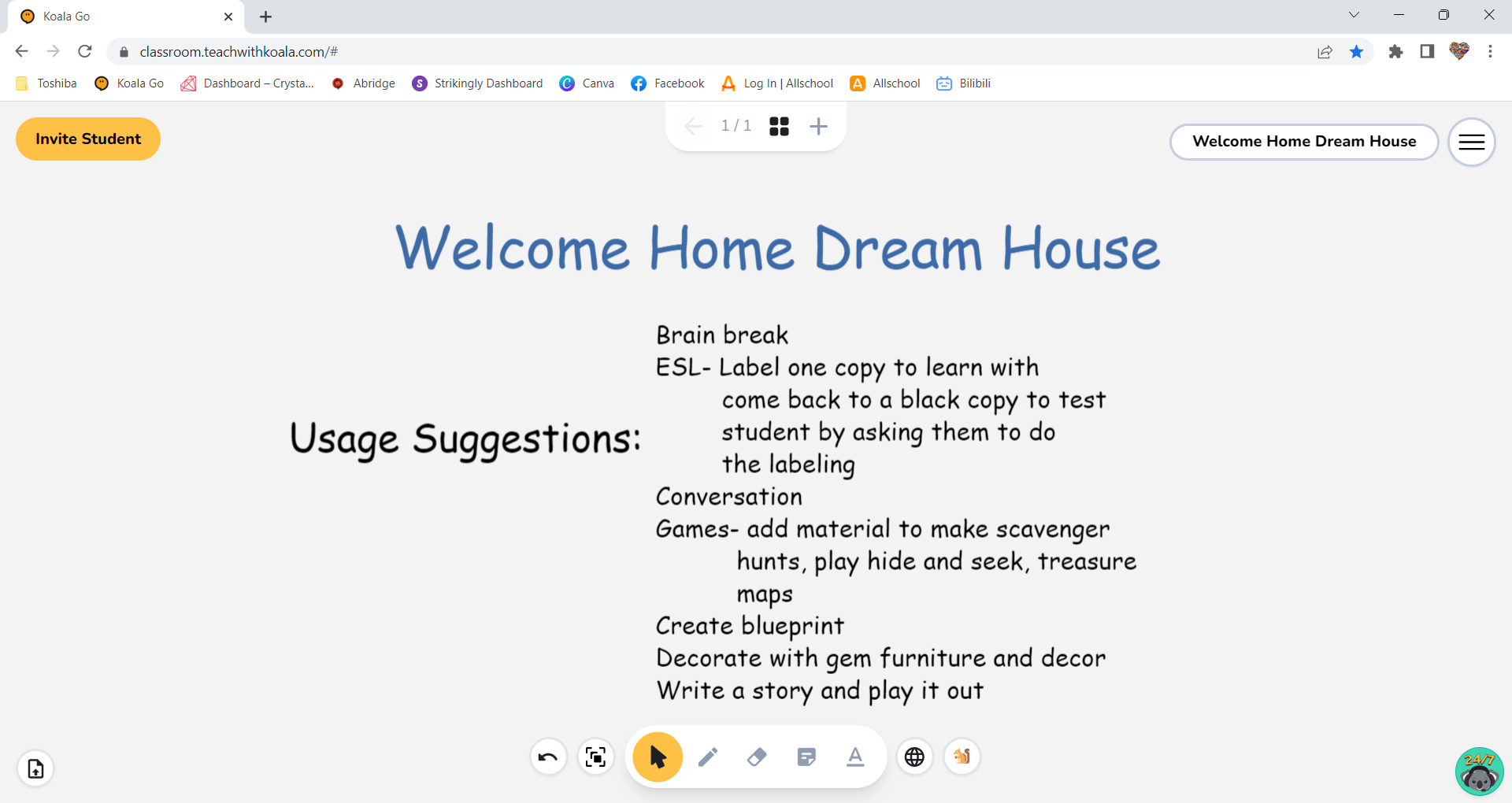Open the Welcome Home Dream House title button
This screenshot has width=1512, height=803.
pyautogui.click(x=1303, y=142)
